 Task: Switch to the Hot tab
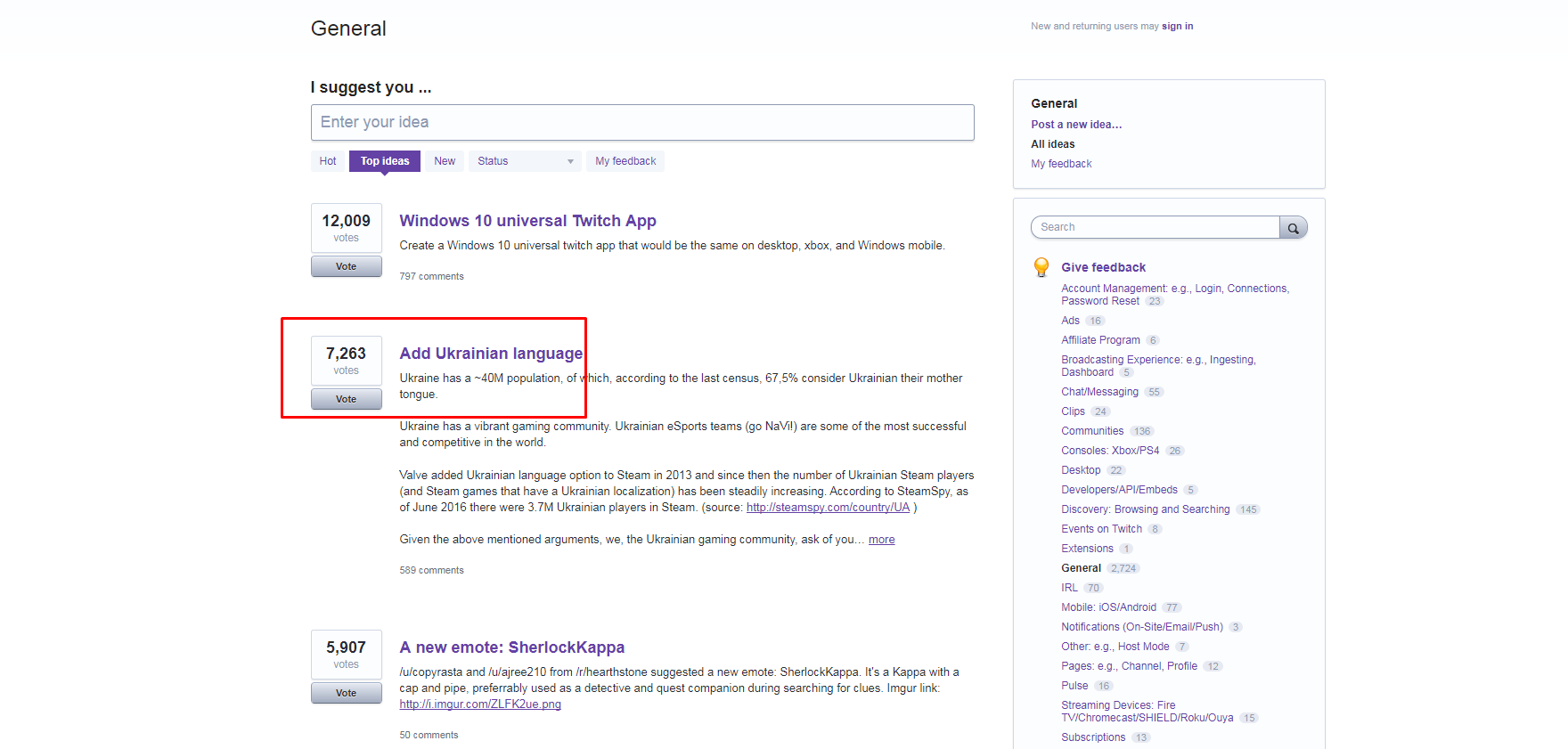pyautogui.click(x=328, y=161)
